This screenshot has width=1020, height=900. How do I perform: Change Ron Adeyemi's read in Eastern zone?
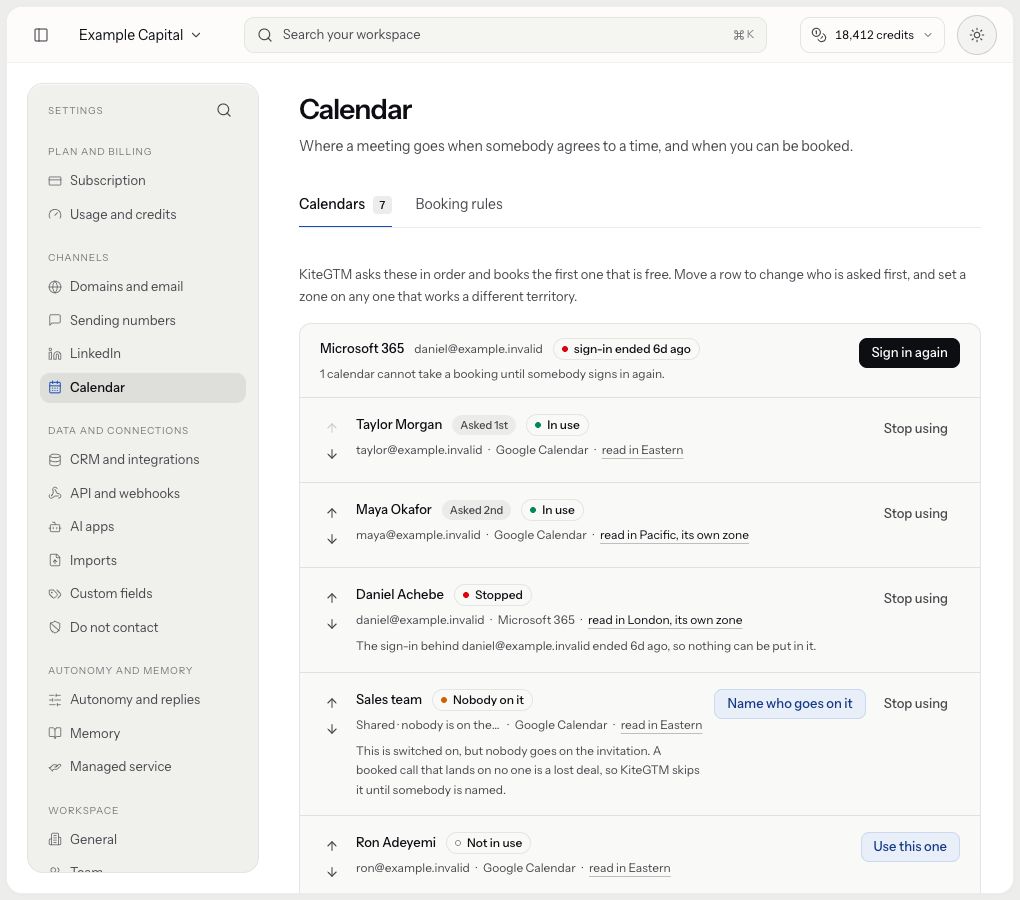pyautogui.click(x=629, y=869)
